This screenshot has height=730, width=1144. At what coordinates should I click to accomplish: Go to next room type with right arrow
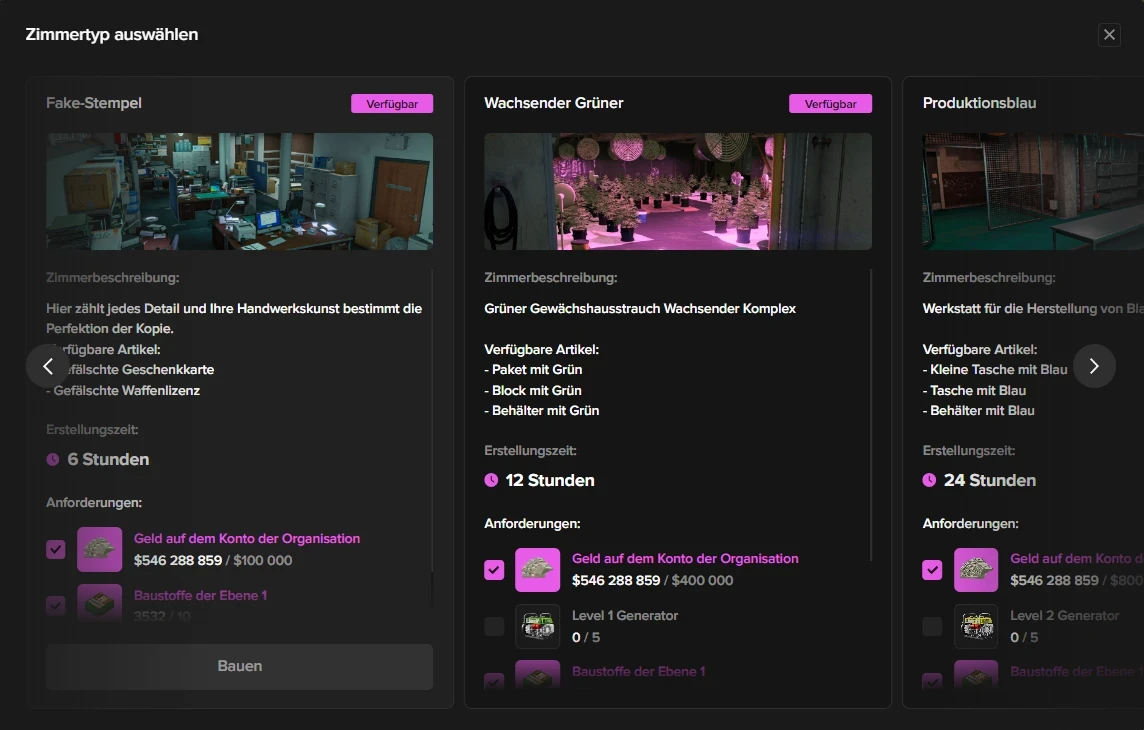point(1094,366)
